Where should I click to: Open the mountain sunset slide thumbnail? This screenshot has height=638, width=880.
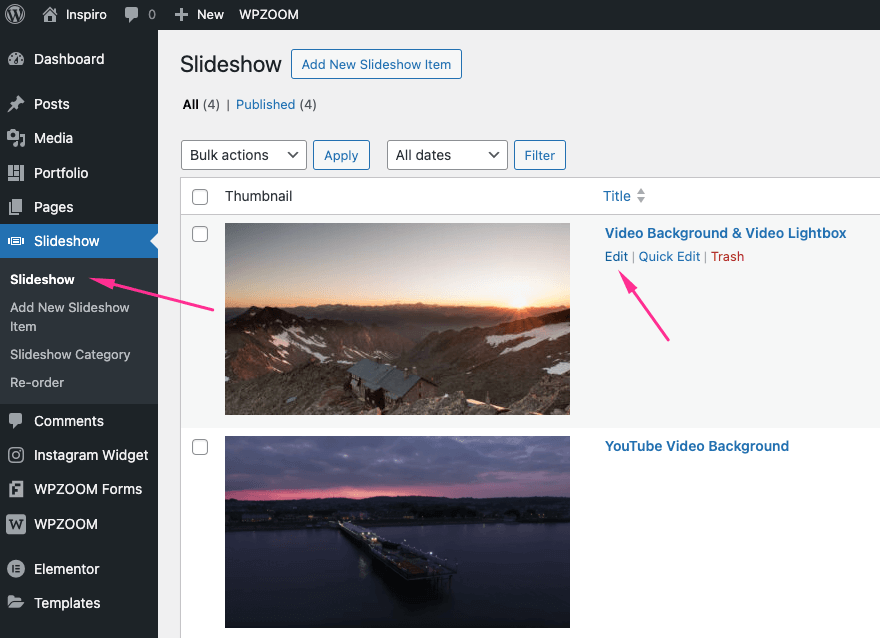(397, 318)
